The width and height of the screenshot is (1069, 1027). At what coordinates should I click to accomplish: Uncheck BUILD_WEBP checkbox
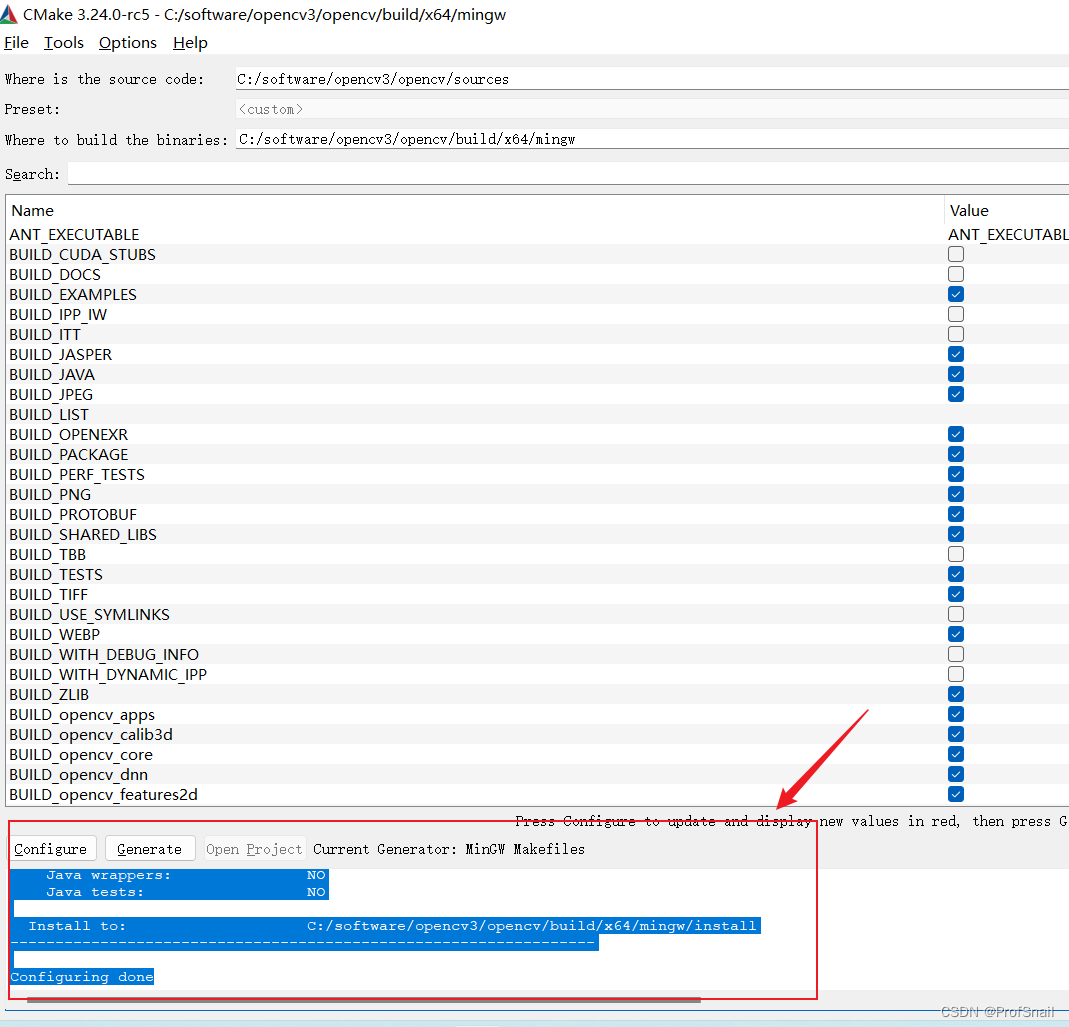pyautogui.click(x=956, y=634)
